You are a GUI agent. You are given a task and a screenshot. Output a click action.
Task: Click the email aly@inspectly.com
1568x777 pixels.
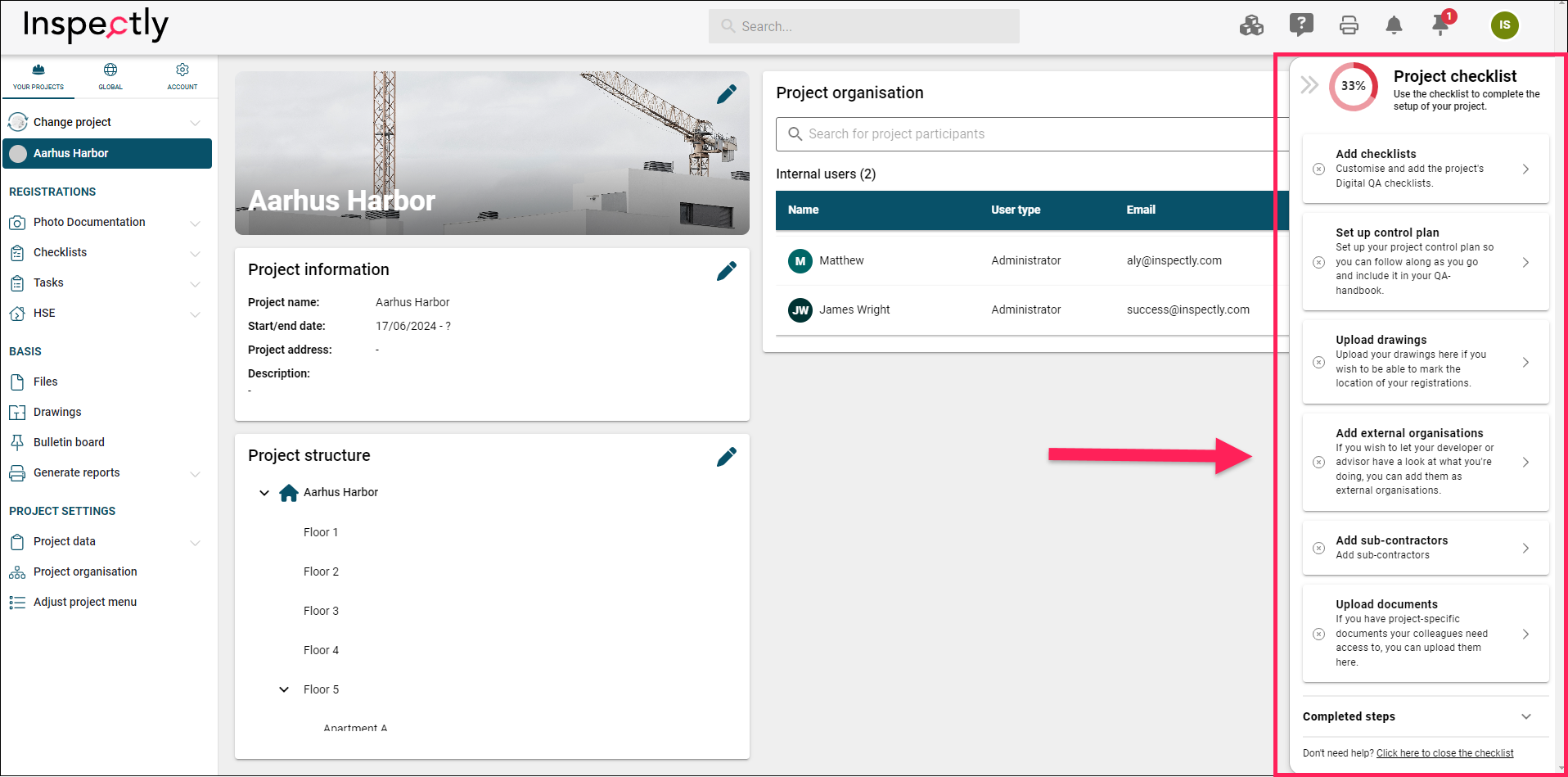[1174, 260]
